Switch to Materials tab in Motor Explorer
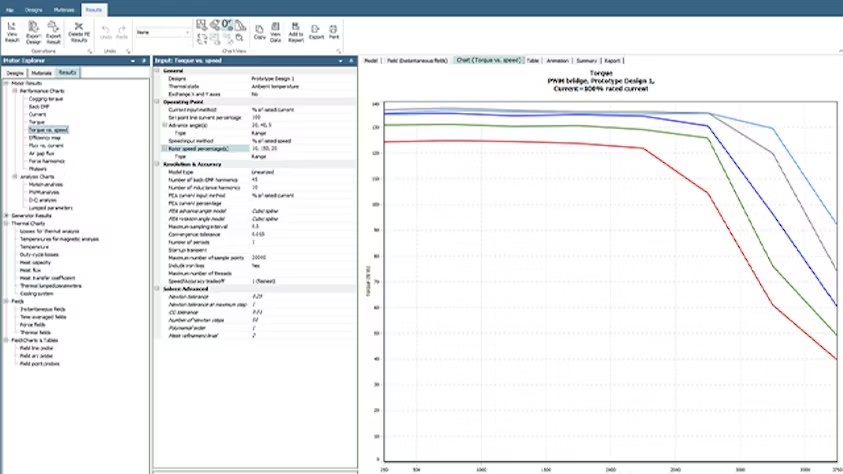 [41, 73]
